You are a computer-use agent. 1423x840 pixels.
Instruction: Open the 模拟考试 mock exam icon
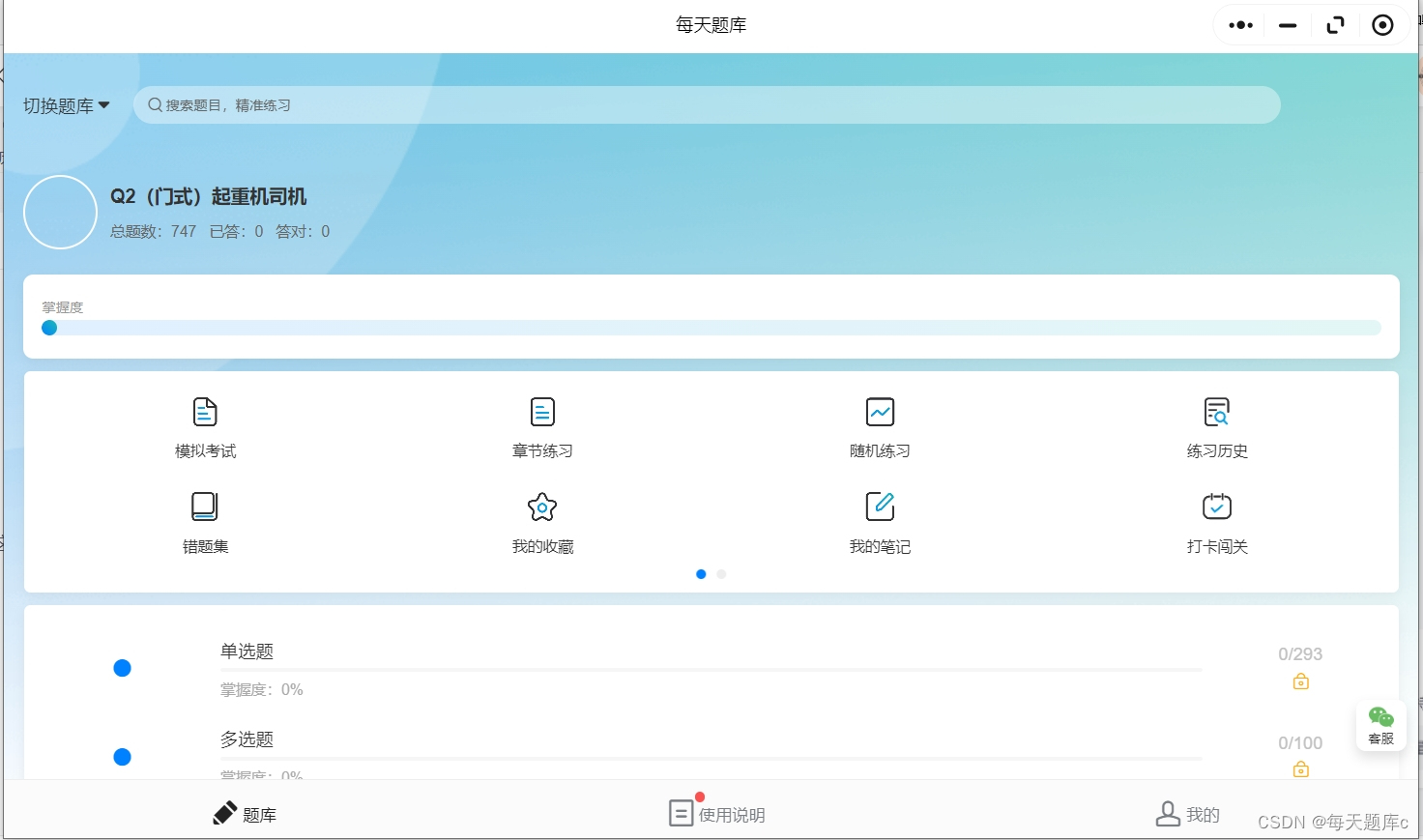[205, 412]
